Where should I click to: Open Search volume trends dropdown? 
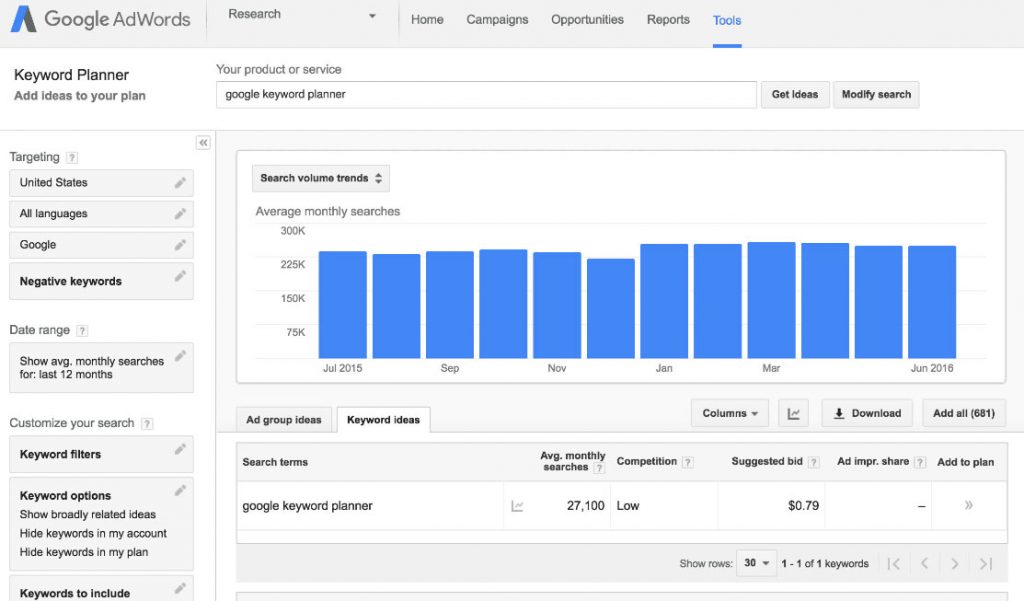pos(321,178)
